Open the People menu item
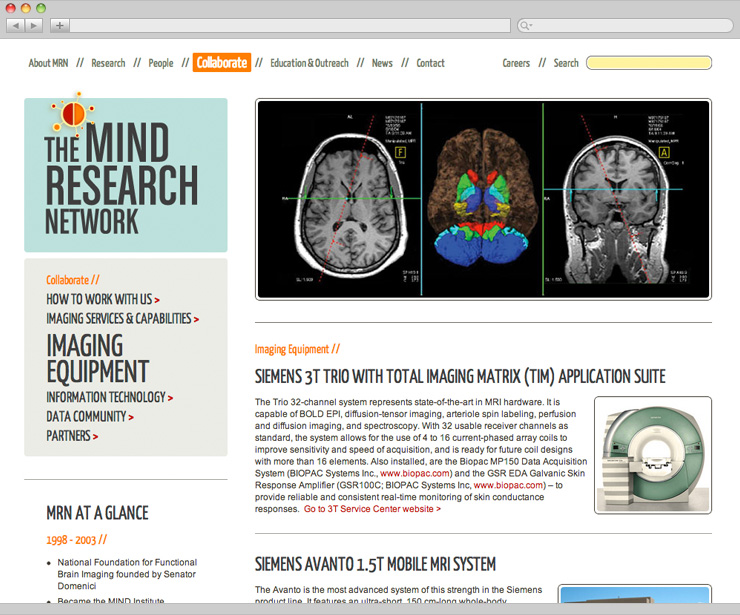 pos(161,63)
